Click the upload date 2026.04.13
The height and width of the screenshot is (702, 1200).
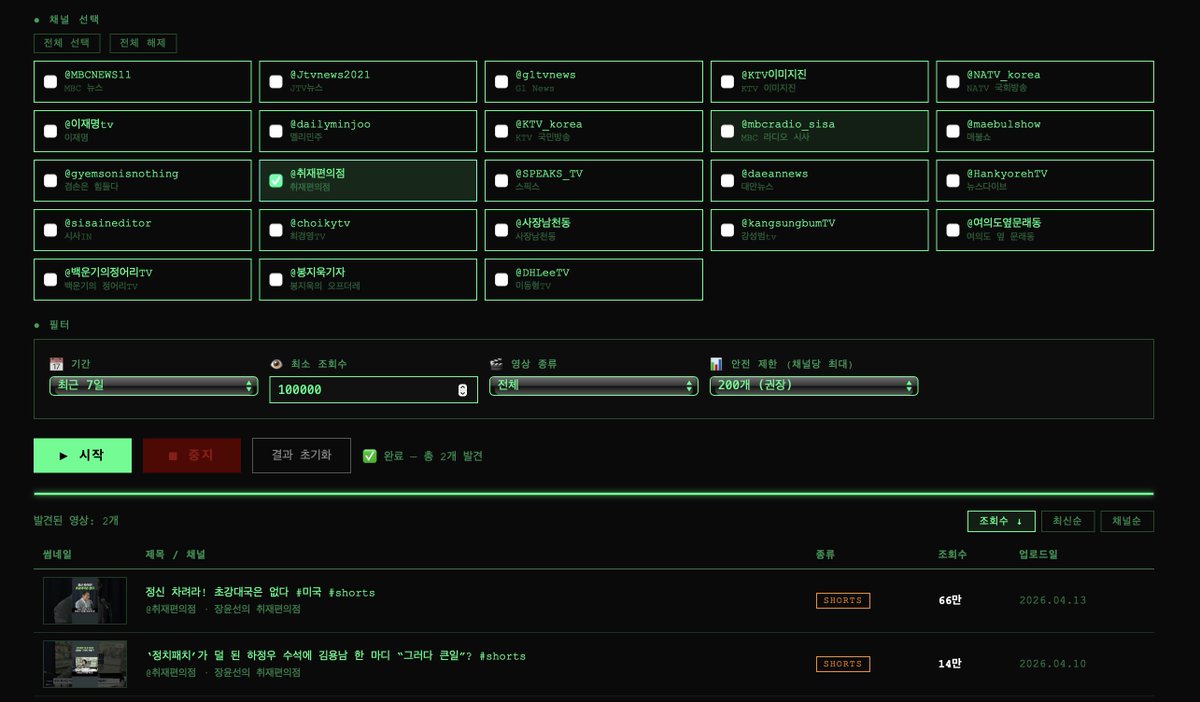1052,601
